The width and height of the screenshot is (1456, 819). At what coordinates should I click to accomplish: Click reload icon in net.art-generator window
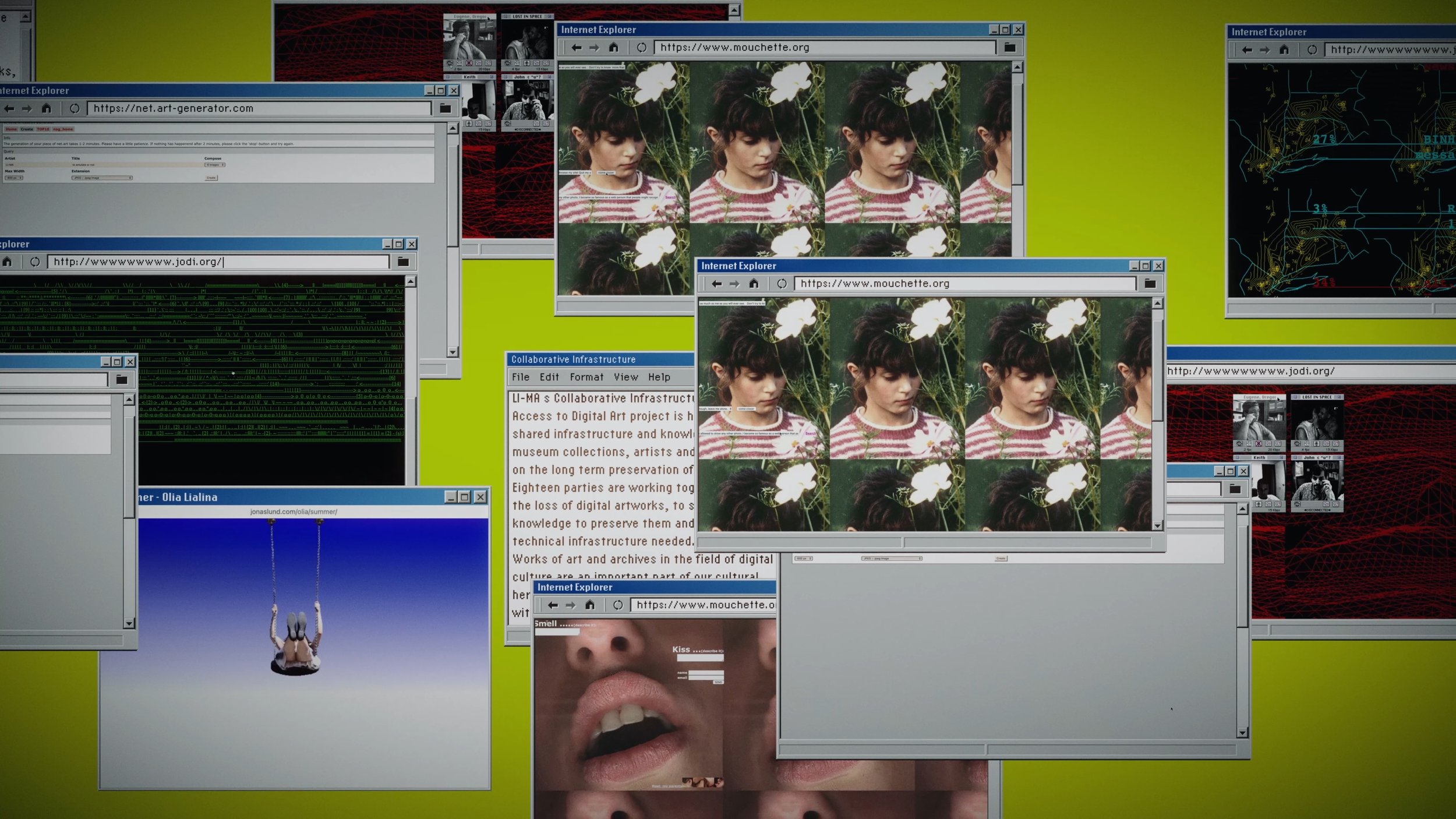pos(75,108)
